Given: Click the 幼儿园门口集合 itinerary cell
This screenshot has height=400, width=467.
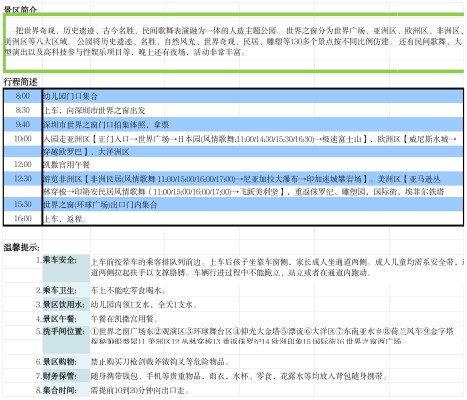Looking at the screenshot, I should tap(253, 96).
